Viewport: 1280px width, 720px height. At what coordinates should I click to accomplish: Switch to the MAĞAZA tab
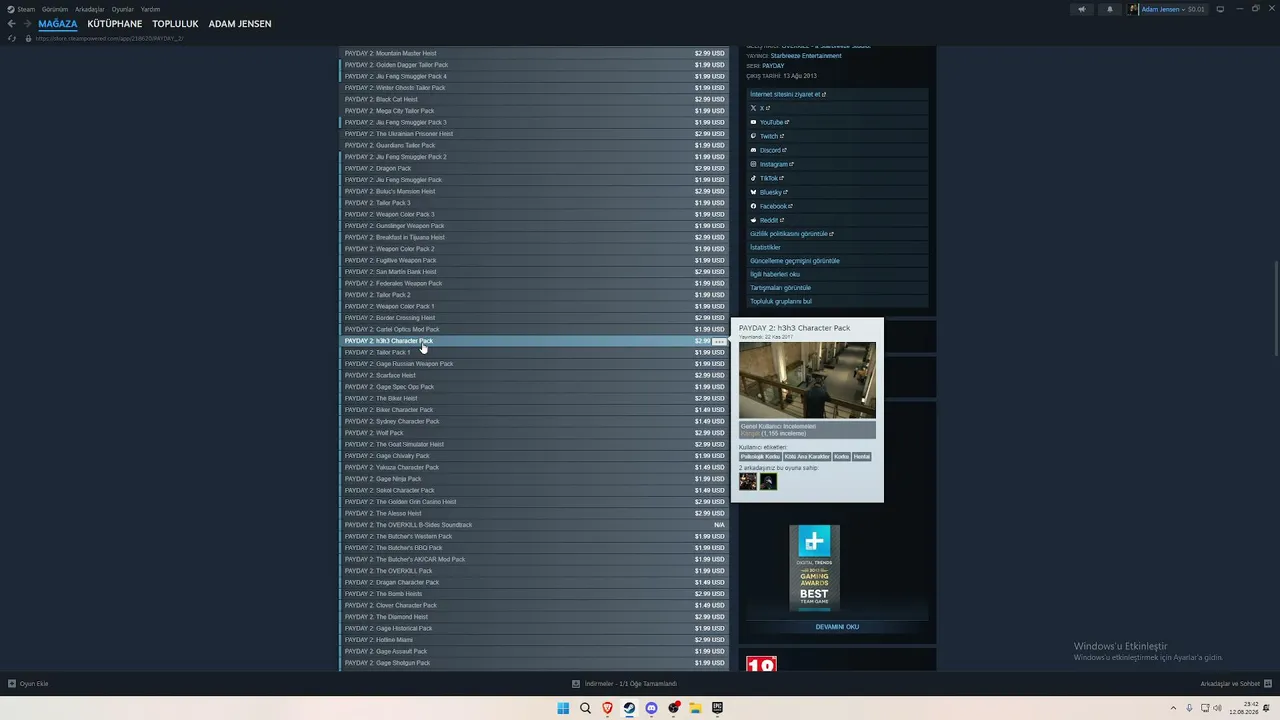(x=58, y=24)
